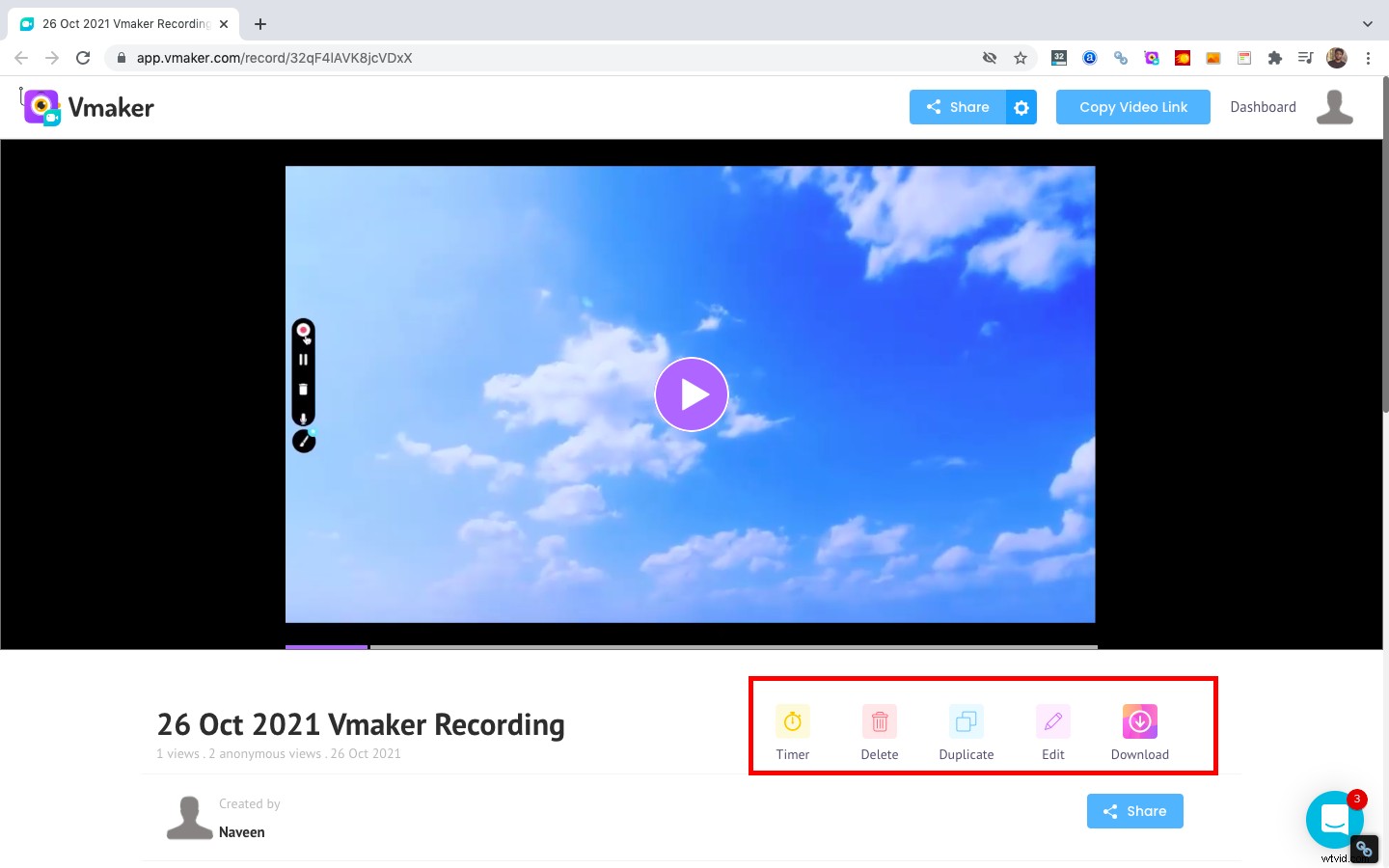Click the Copy Video Link button
Image resolution: width=1389 pixels, height=868 pixels.
1132,107
